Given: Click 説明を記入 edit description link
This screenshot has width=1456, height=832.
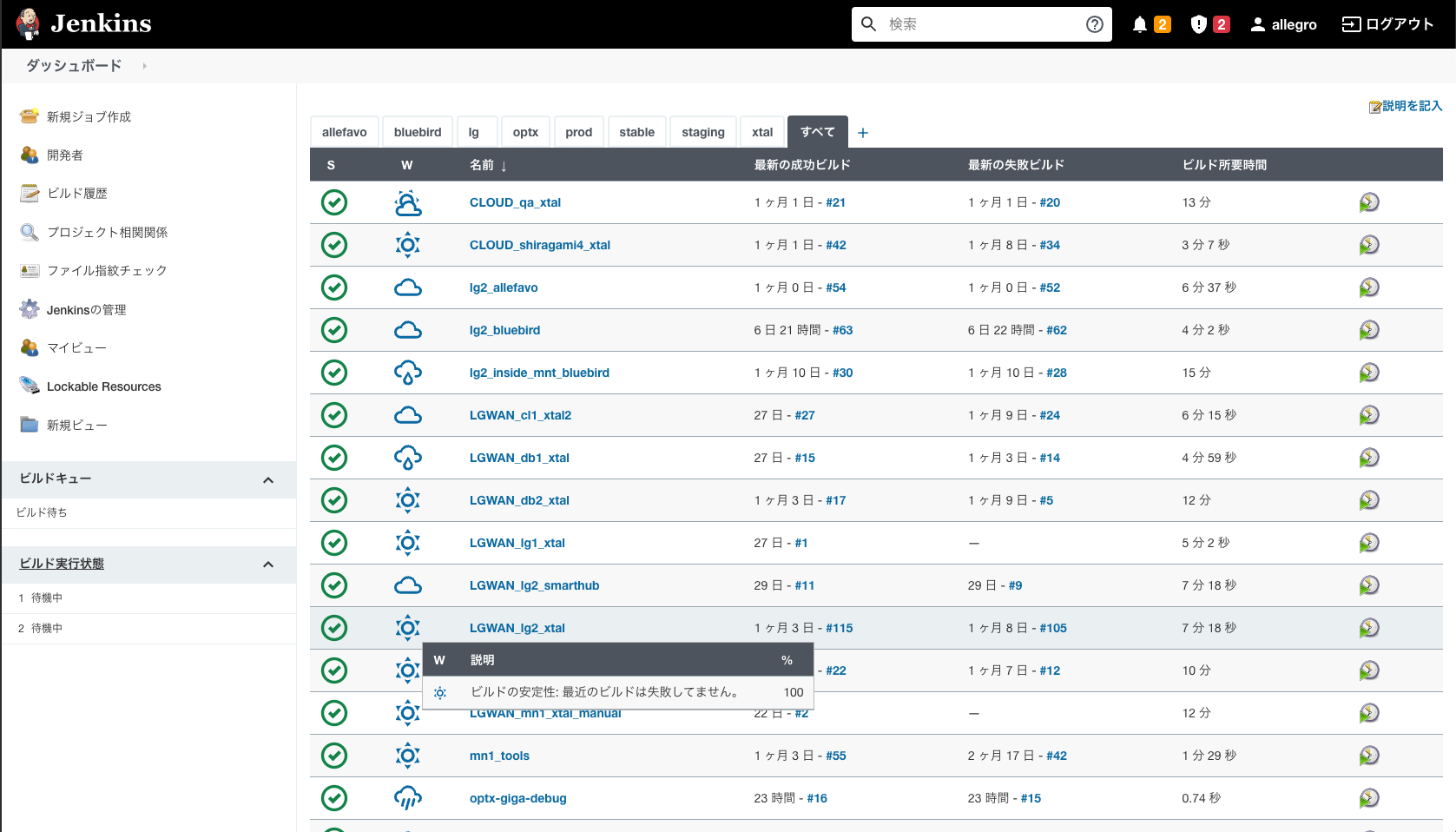Looking at the screenshot, I should [x=1406, y=106].
